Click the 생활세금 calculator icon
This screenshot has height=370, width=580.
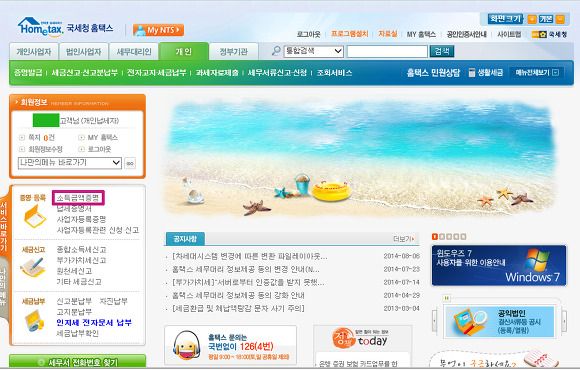[x=472, y=73]
